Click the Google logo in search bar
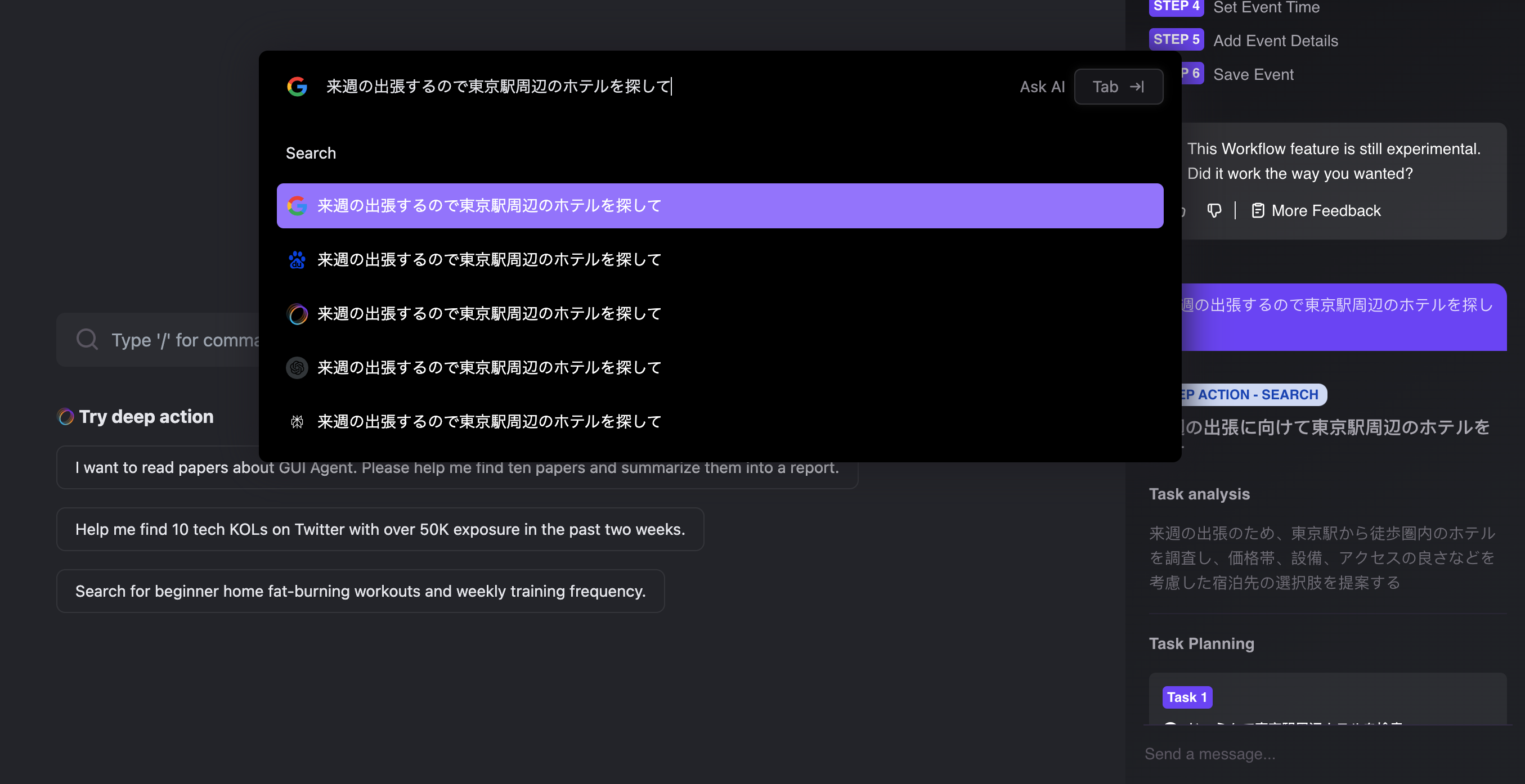This screenshot has width=1525, height=784. [297, 87]
